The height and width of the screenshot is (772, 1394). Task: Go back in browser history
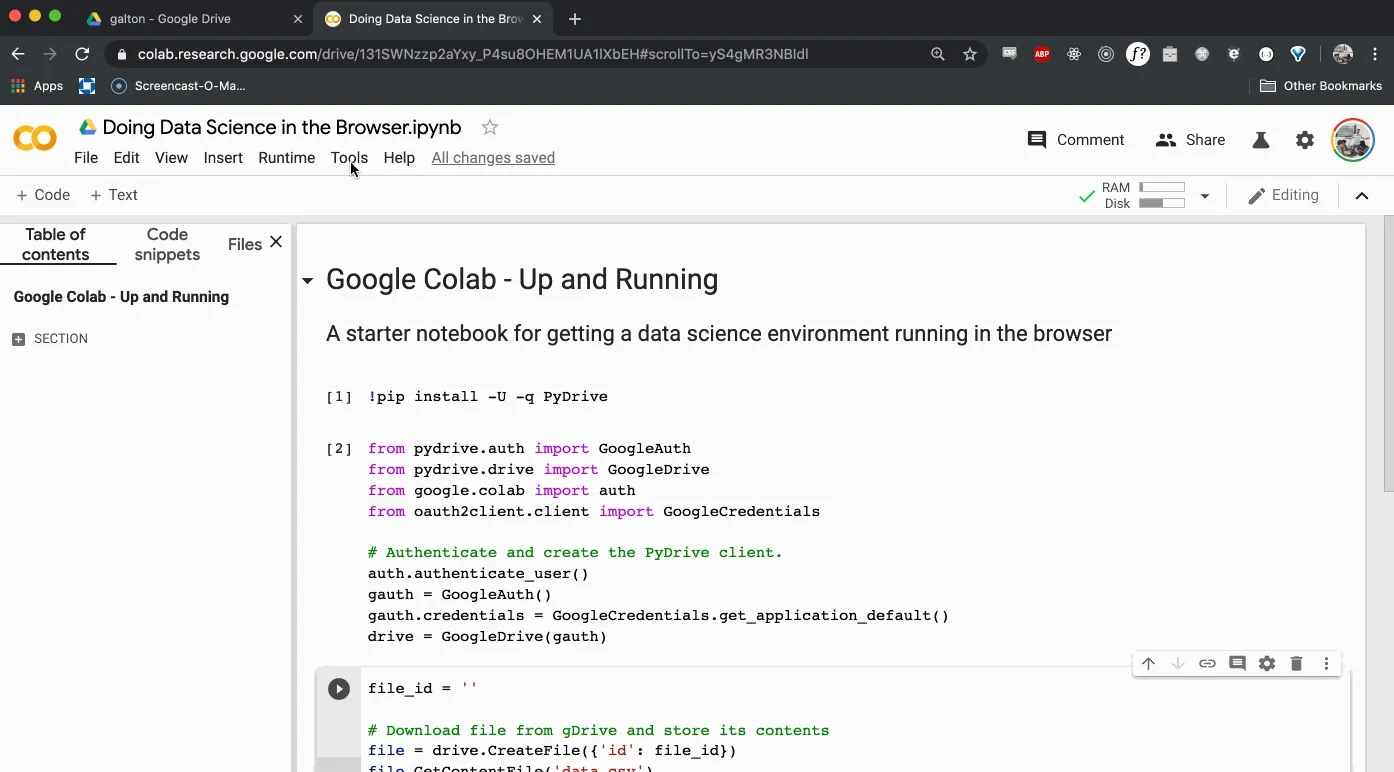coord(17,54)
